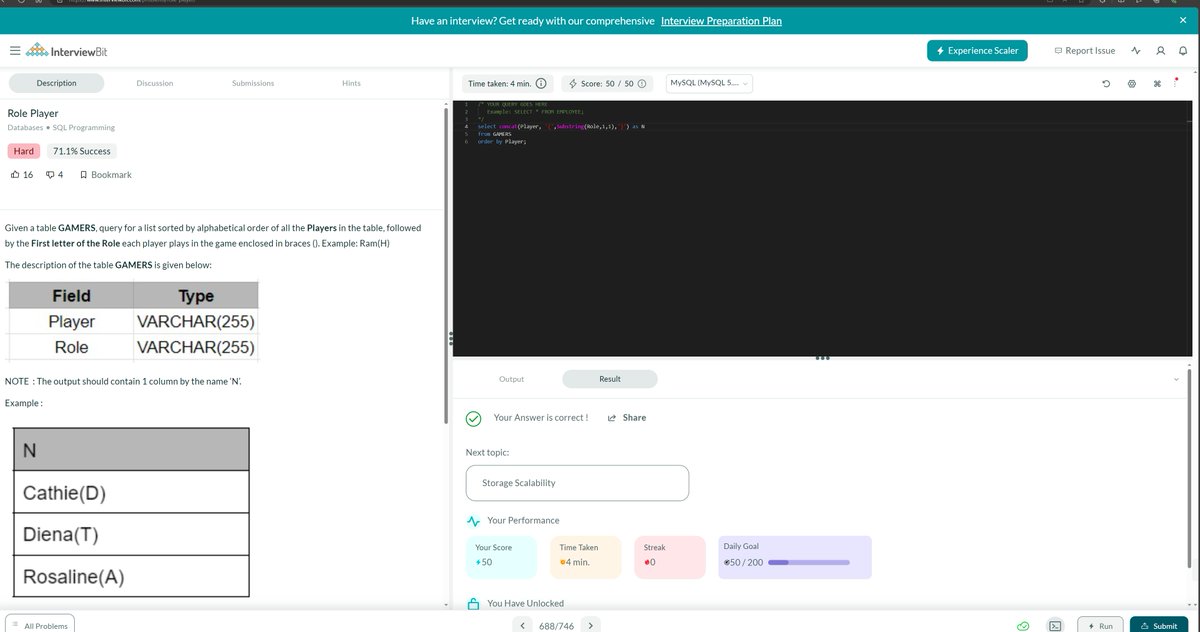This screenshot has height=632, width=1200.
Task: Open the notifications bell
Action: point(1182,51)
